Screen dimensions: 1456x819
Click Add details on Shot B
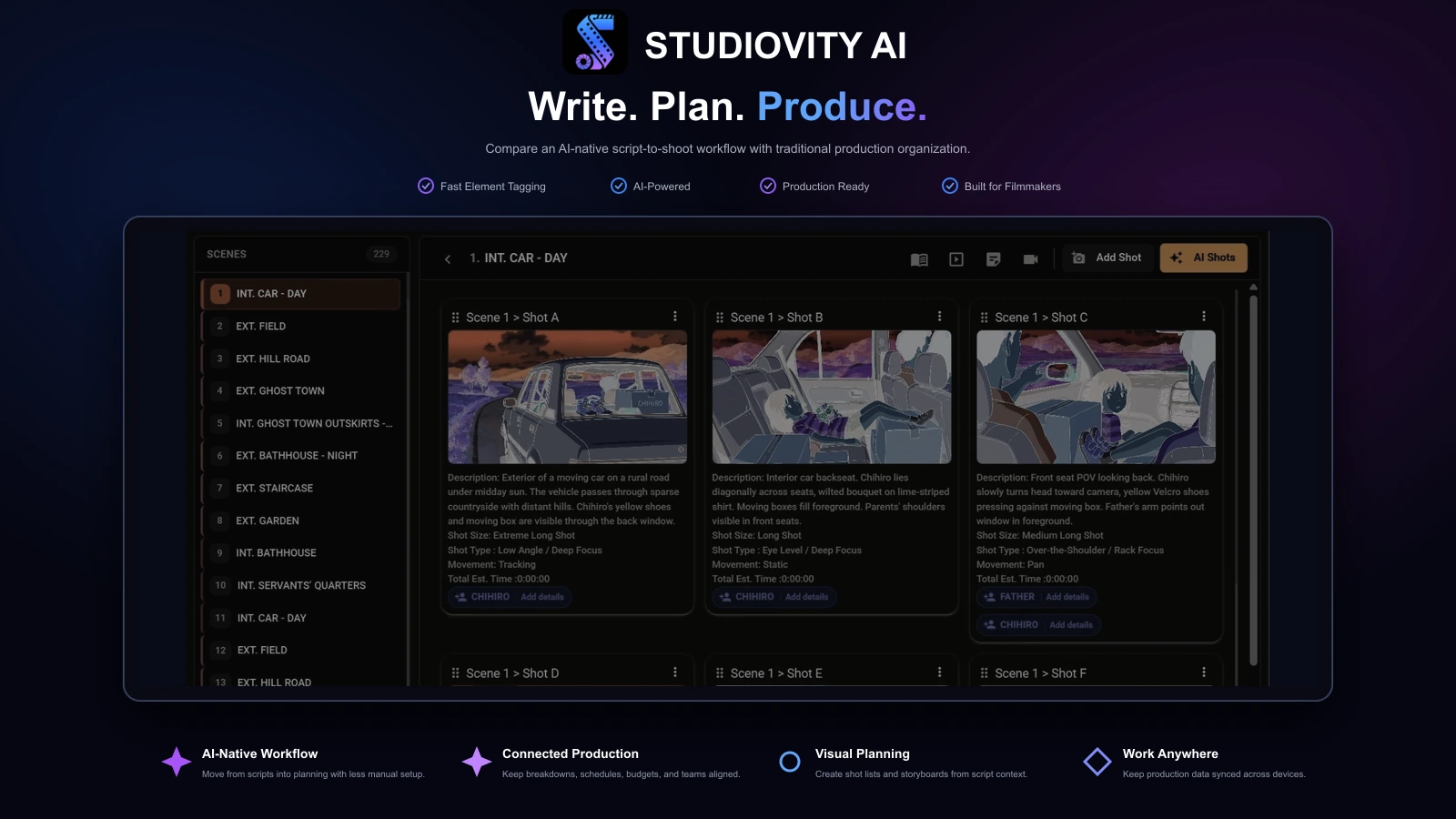coord(806,597)
